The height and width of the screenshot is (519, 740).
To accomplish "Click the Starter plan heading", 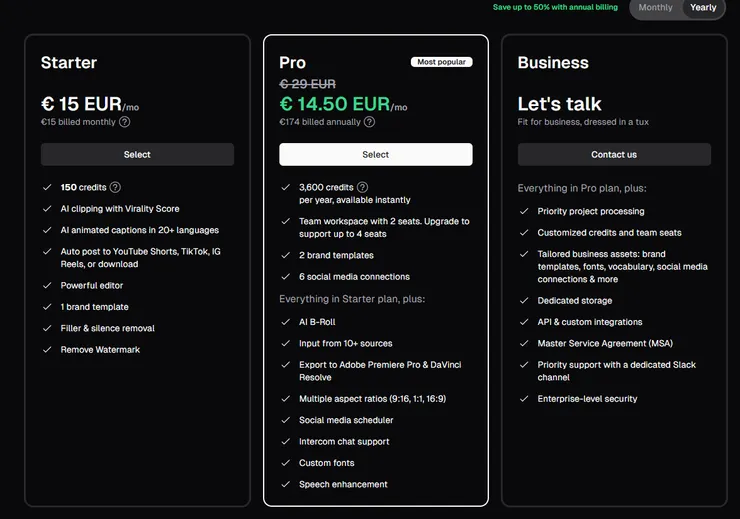I will pos(69,63).
